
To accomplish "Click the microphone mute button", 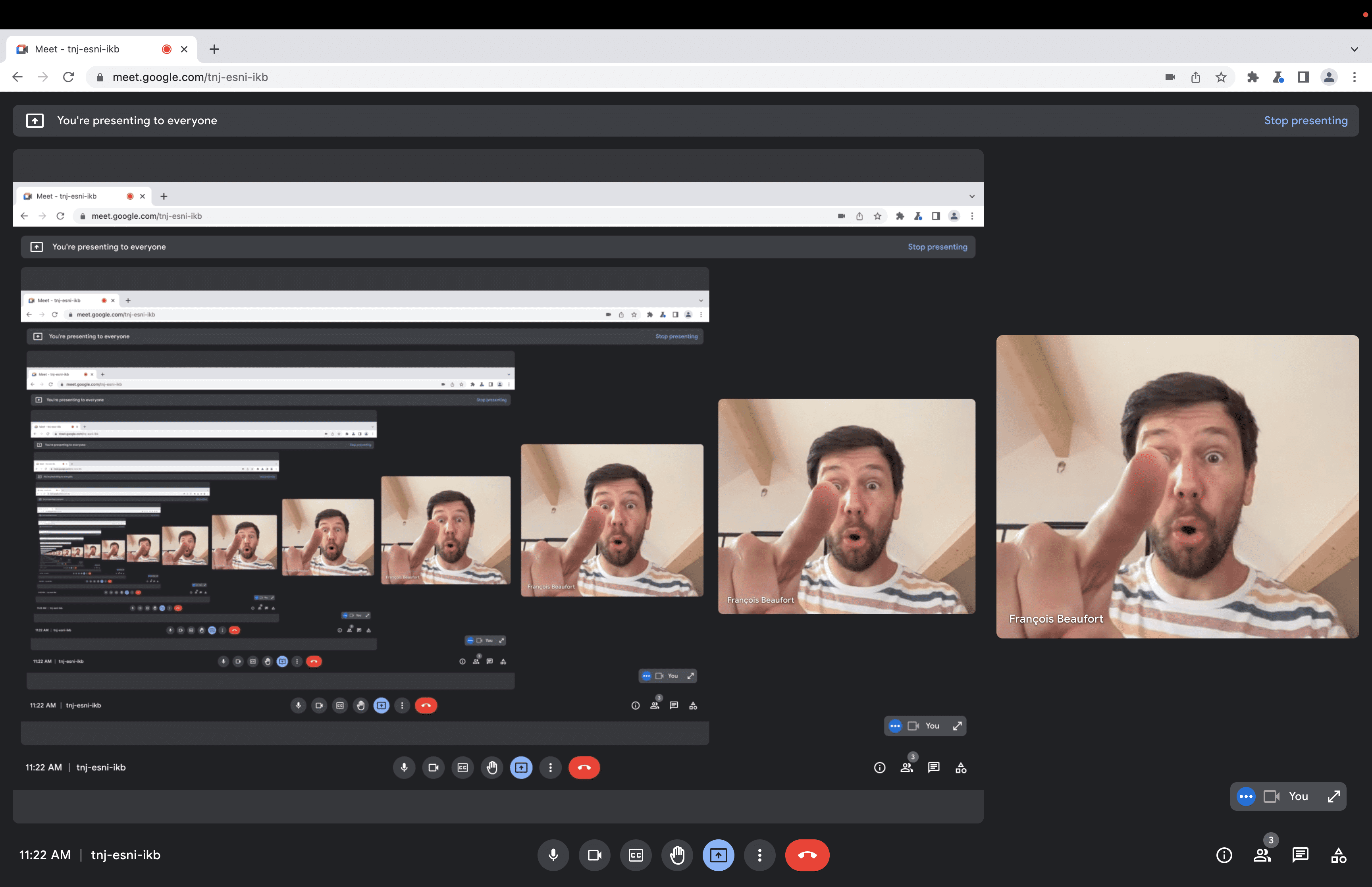I will pos(553,855).
